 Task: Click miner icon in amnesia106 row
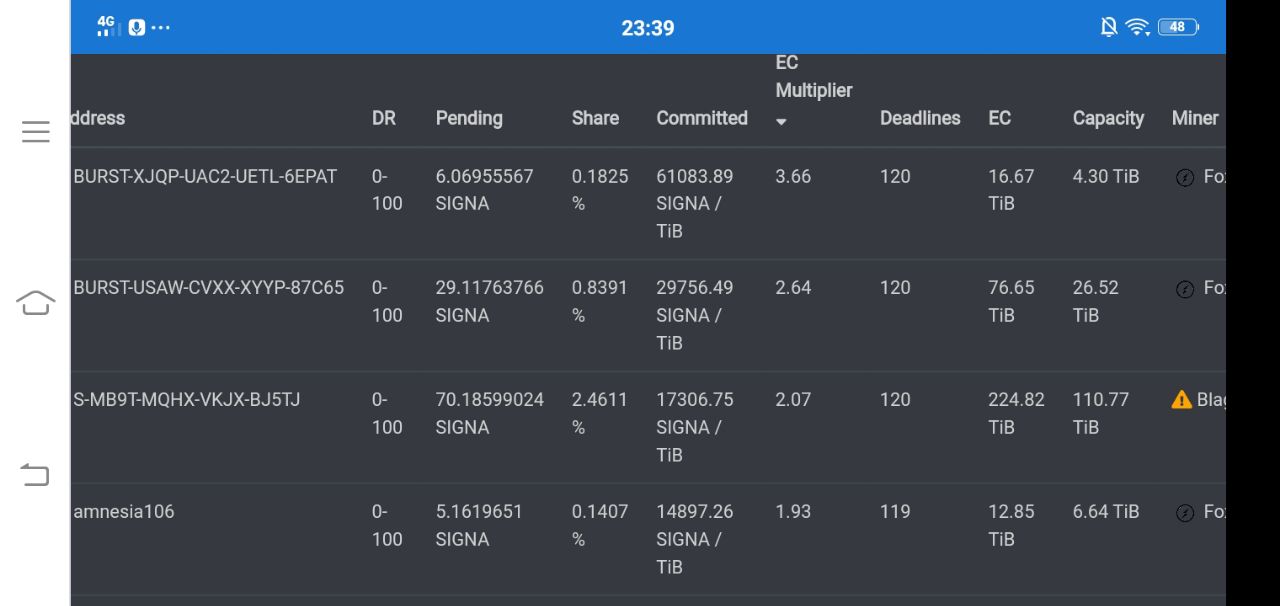click(x=1185, y=513)
